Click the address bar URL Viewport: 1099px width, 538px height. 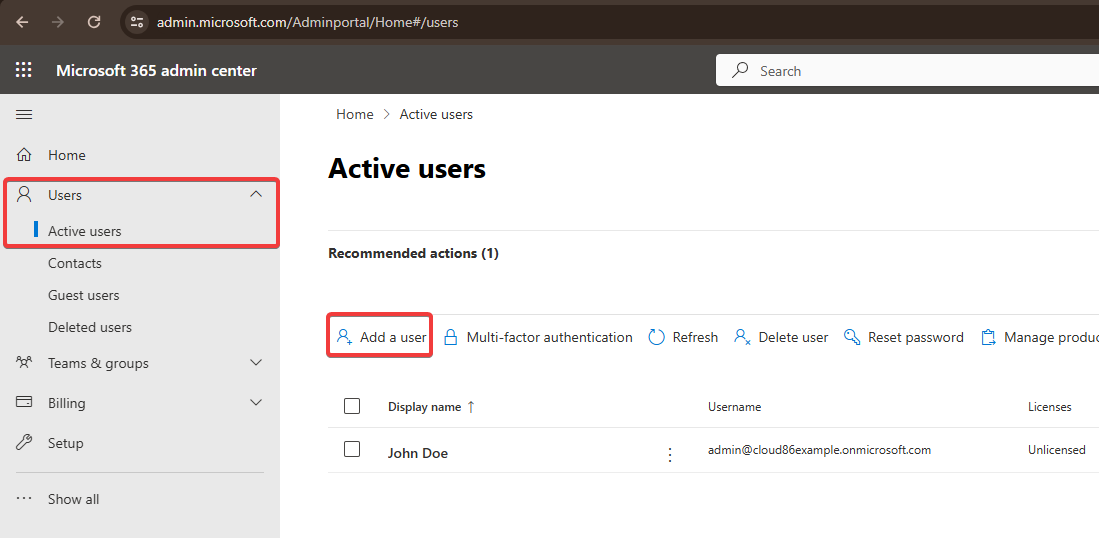pyautogui.click(x=307, y=22)
